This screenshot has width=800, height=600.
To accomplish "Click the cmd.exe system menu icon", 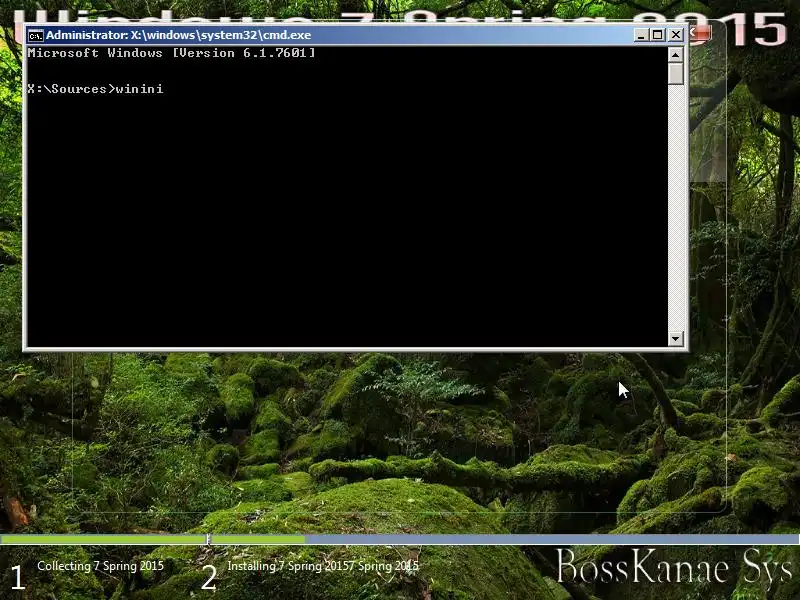I will coord(36,35).
